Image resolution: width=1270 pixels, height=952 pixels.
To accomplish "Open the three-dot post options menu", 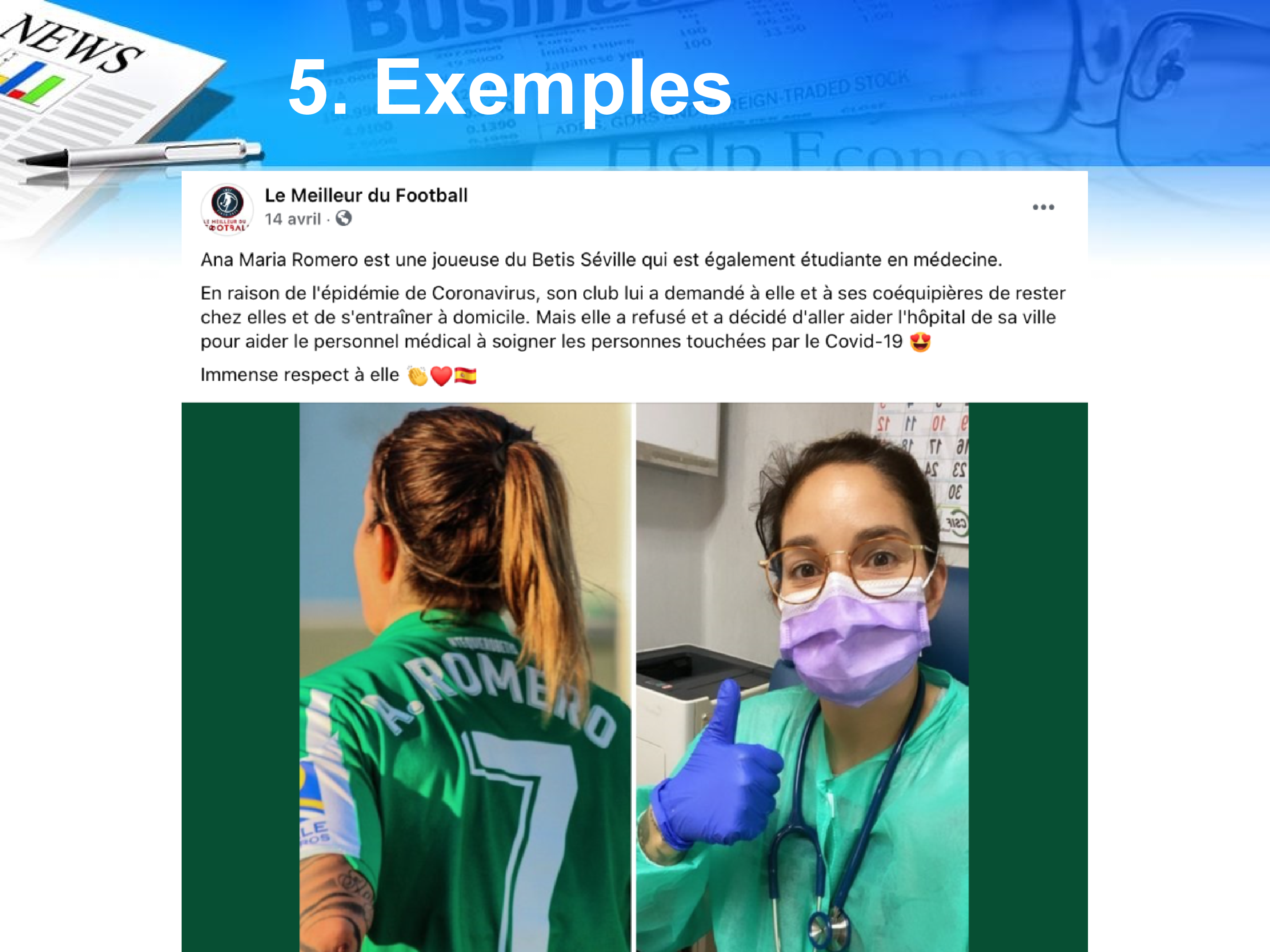I will point(1043,207).
